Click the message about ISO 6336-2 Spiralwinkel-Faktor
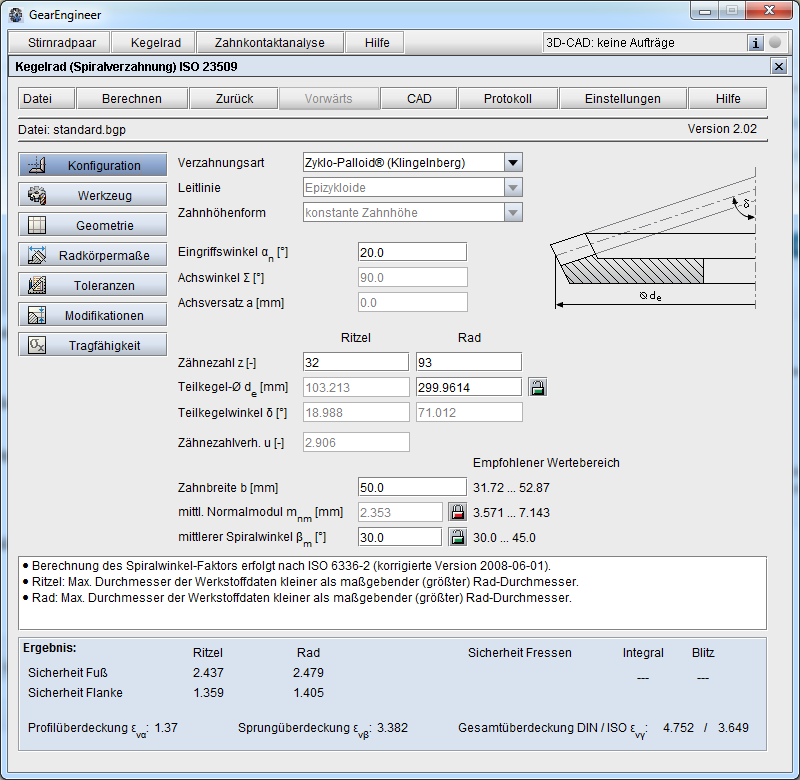This screenshot has width=800, height=780. tap(287, 566)
